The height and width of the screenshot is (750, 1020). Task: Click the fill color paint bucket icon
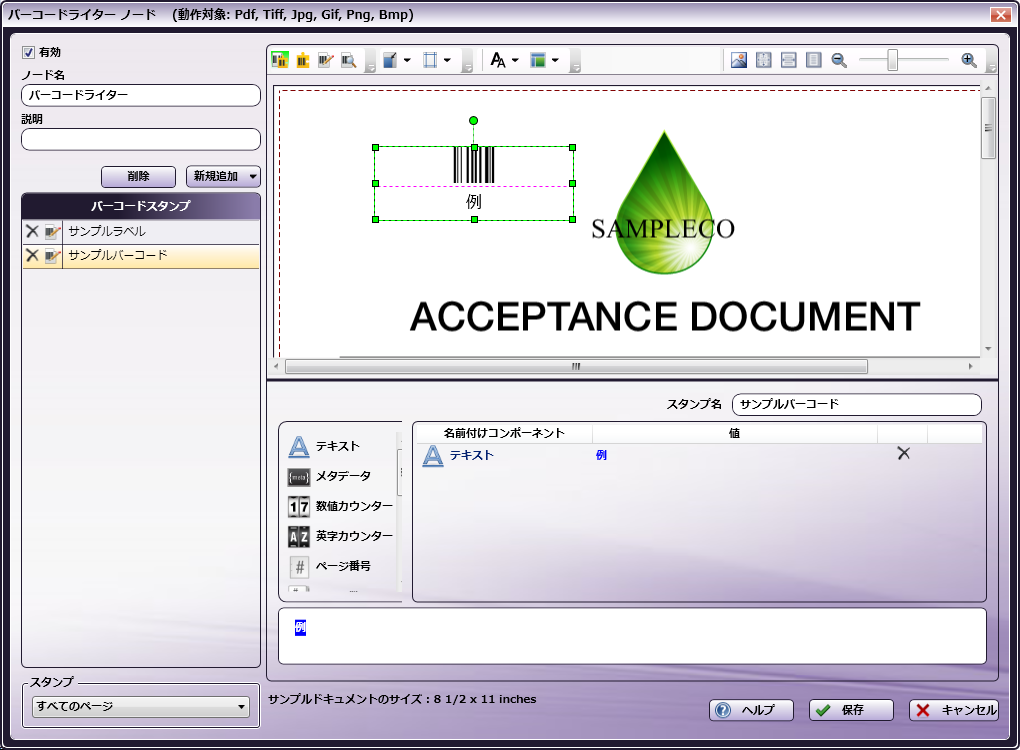(x=390, y=60)
